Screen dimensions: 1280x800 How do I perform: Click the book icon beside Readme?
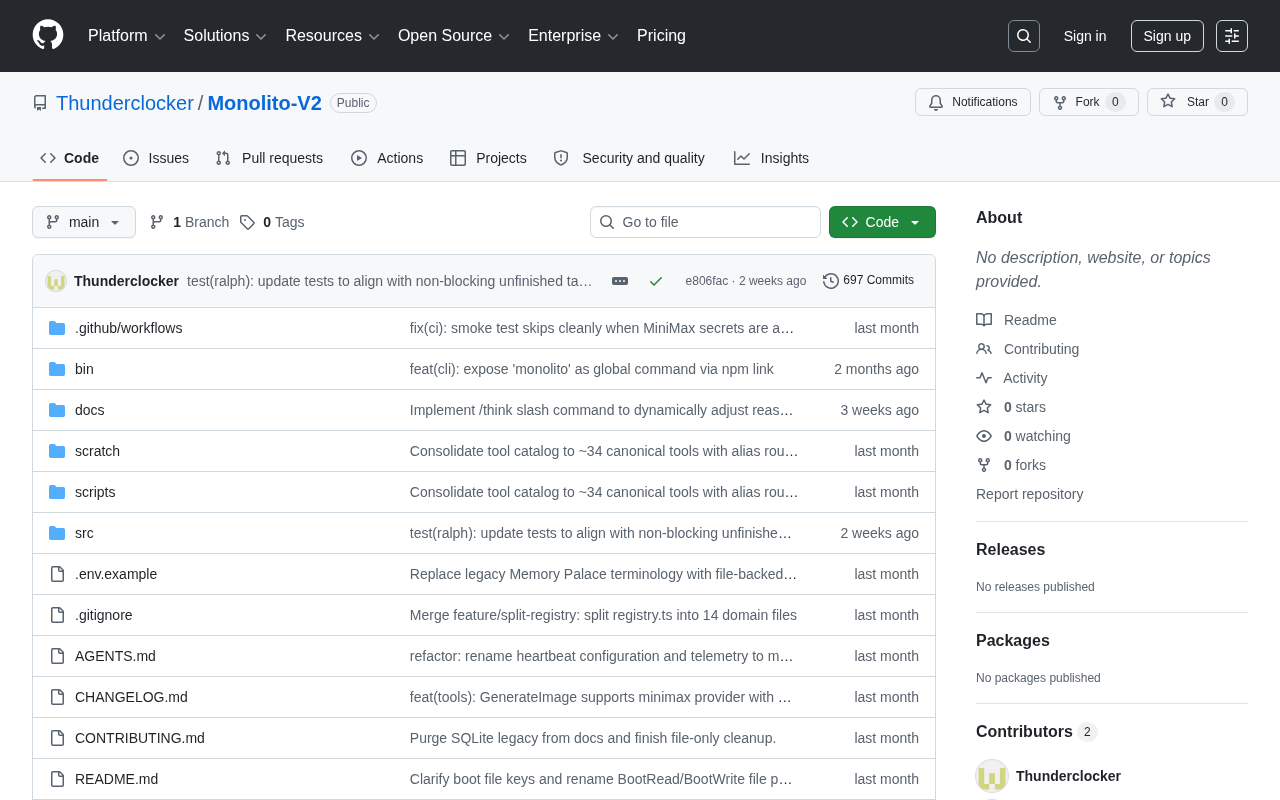[984, 320]
